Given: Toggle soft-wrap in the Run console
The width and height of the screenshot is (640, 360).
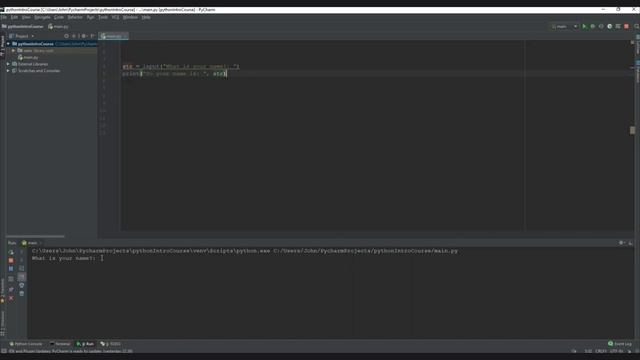Looking at the screenshot, I should coord(22,269).
